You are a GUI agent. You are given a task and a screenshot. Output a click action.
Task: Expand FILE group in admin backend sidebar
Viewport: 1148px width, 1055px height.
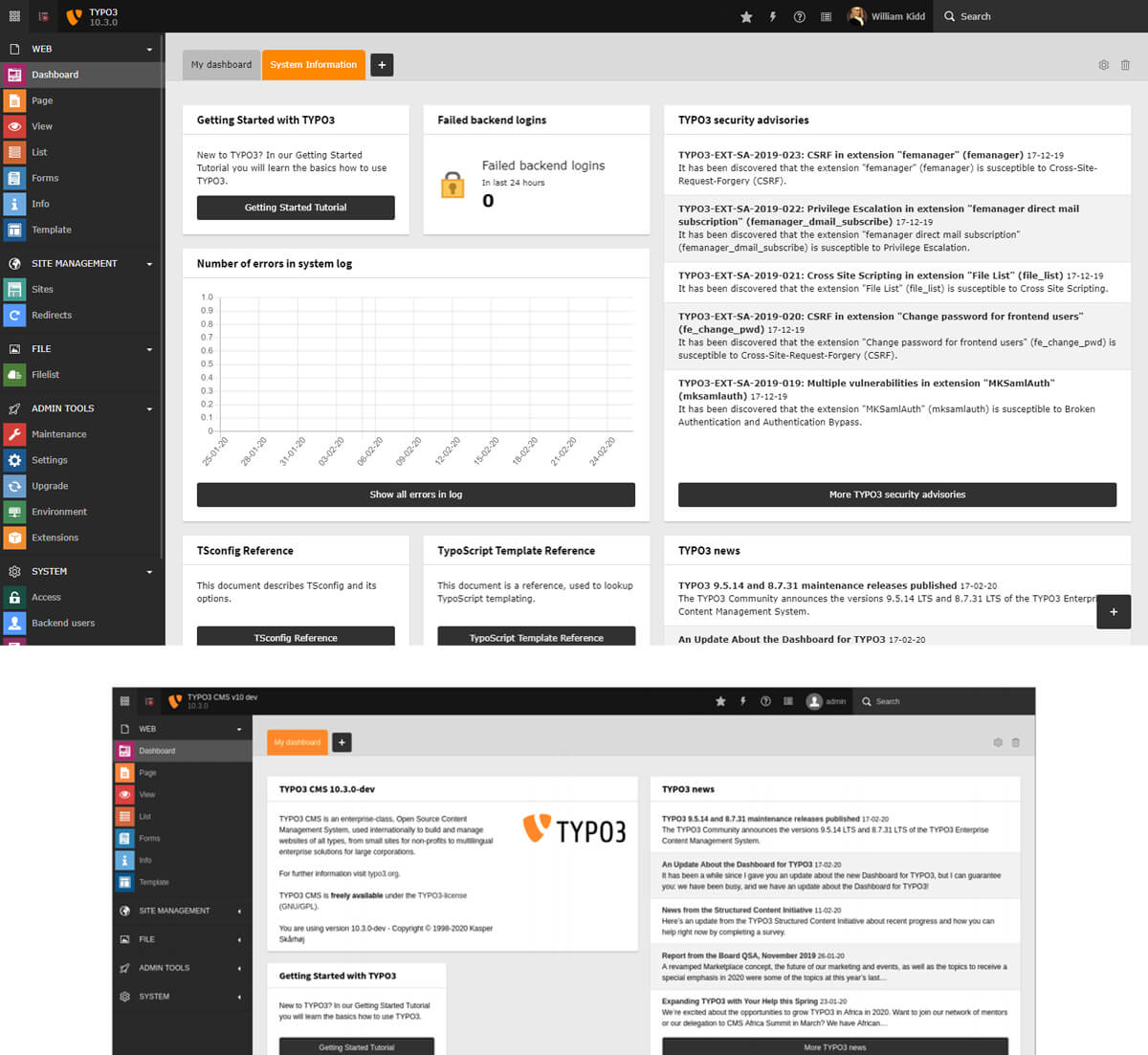[182, 939]
